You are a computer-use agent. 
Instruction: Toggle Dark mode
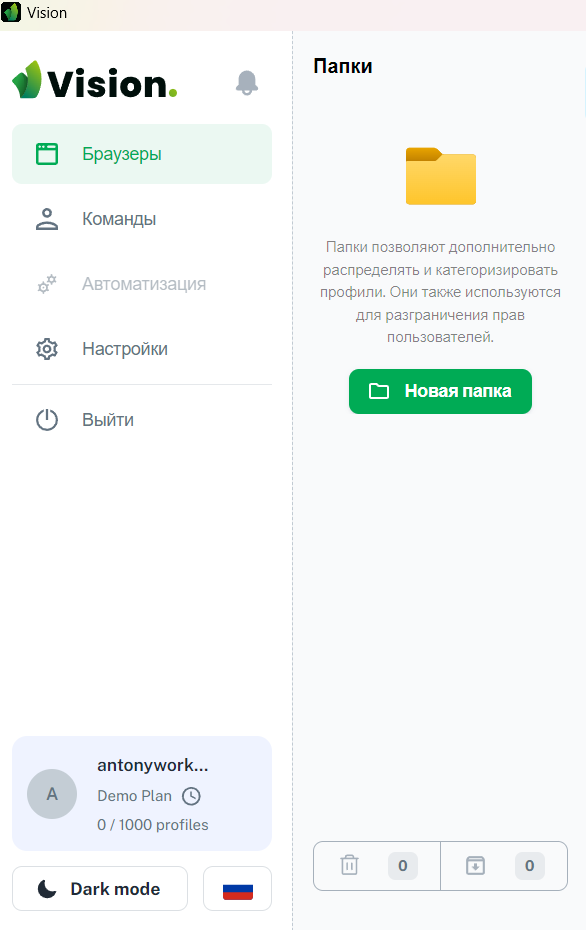coord(100,888)
